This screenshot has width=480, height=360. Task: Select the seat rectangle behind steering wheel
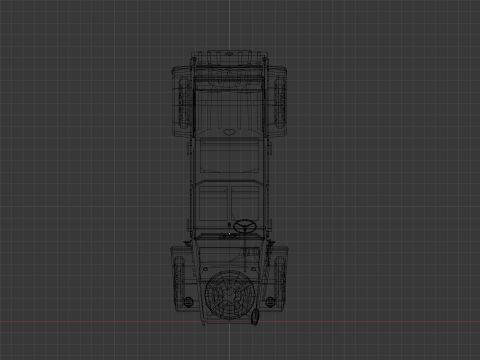tap(245, 203)
